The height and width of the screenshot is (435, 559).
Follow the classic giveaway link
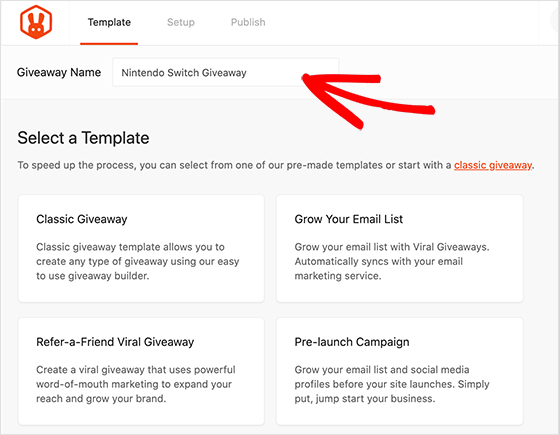tap(493, 165)
